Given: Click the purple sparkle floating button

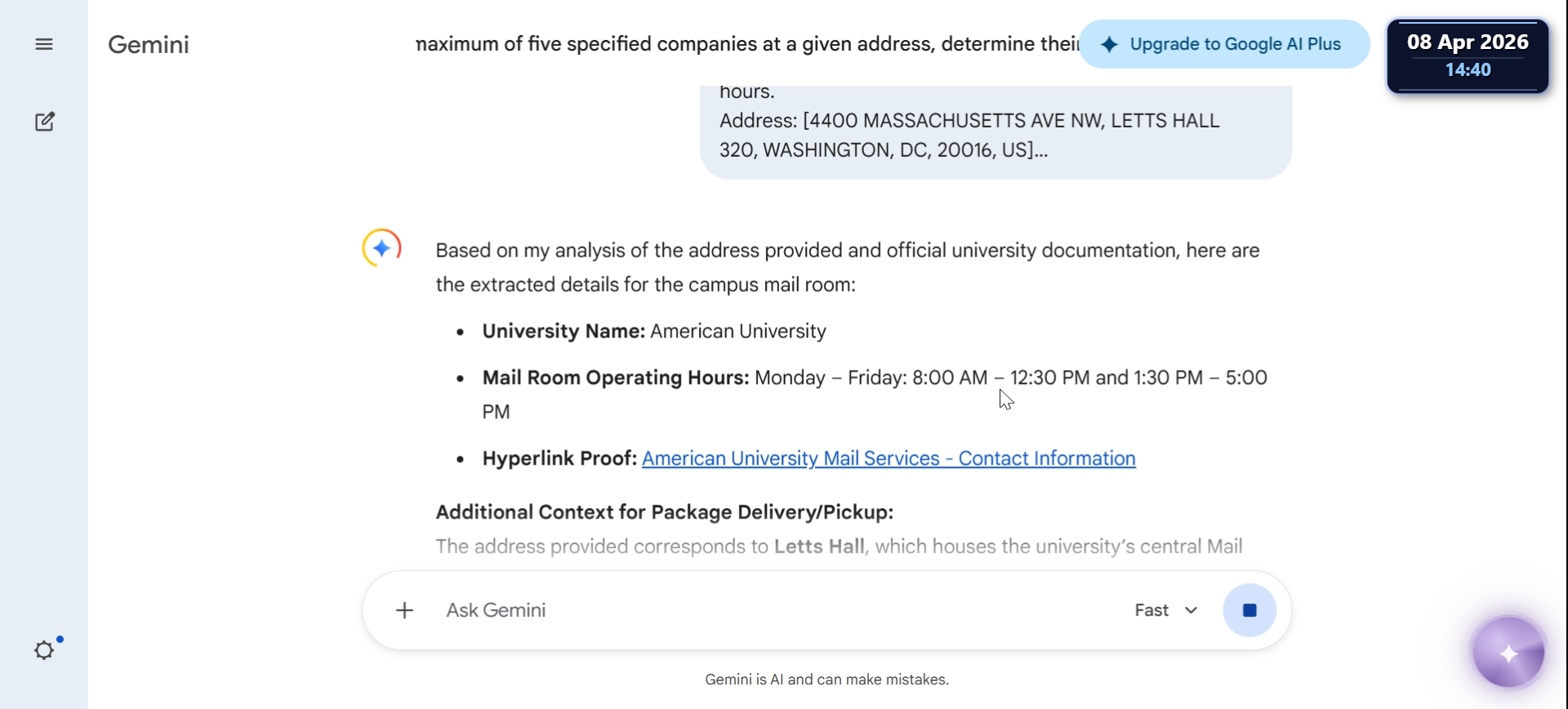Looking at the screenshot, I should [1508, 653].
